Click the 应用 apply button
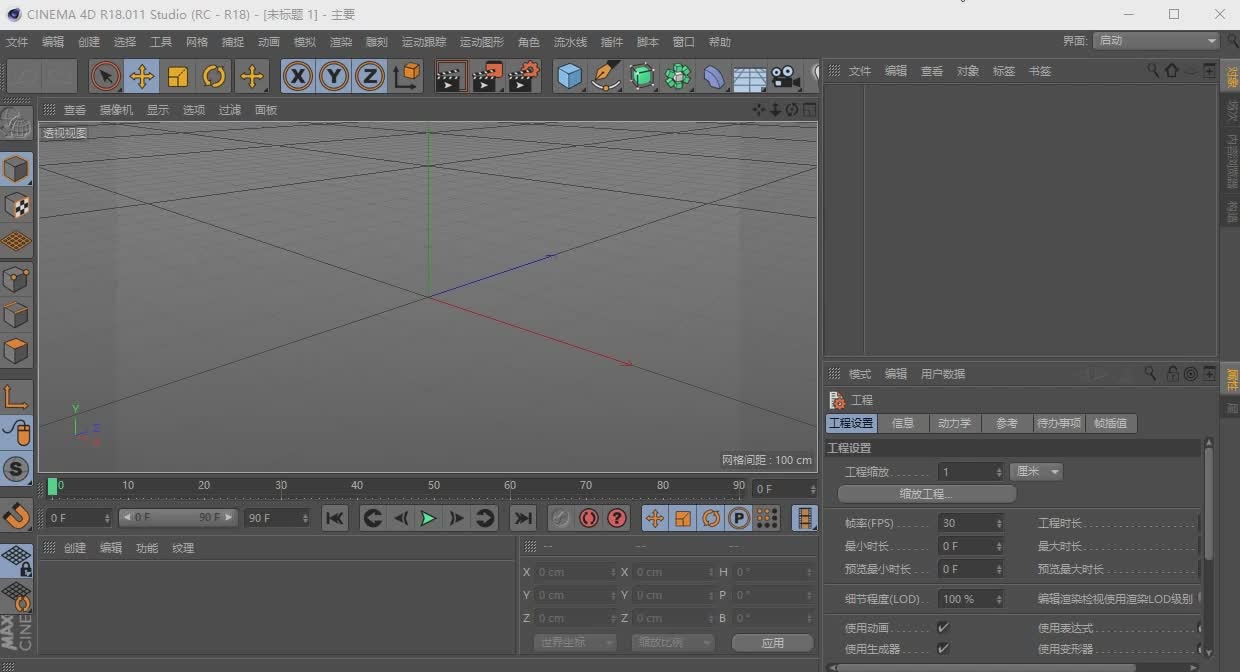 pos(773,643)
